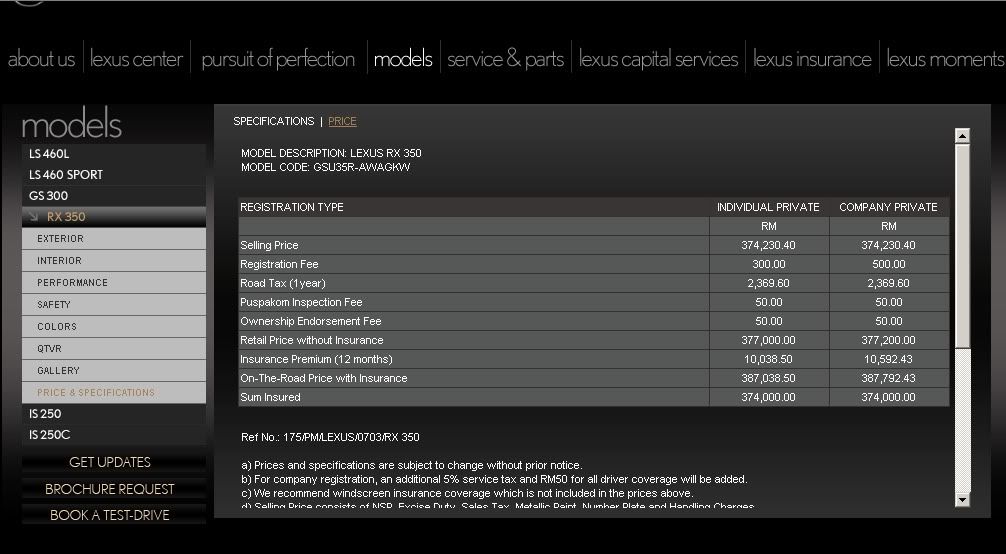Open 'lexus capital services' menu
The height and width of the screenshot is (554, 1006).
tap(658, 59)
